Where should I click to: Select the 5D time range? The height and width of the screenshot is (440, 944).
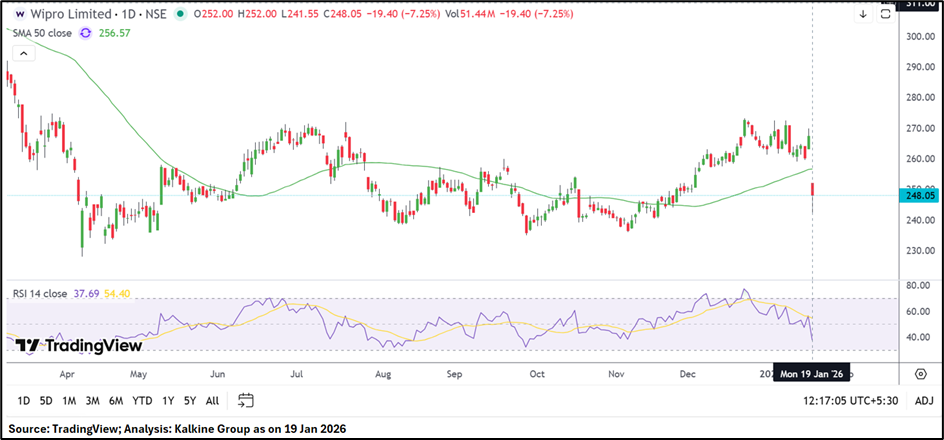click(x=46, y=401)
